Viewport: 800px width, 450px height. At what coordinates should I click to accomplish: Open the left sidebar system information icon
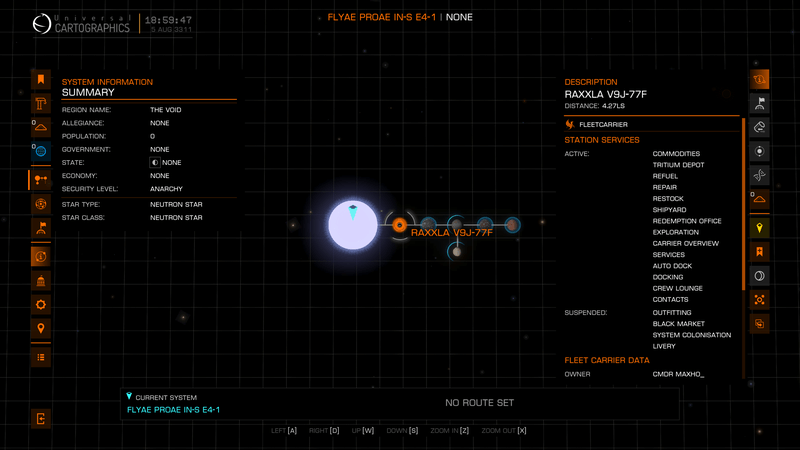[x=41, y=257]
